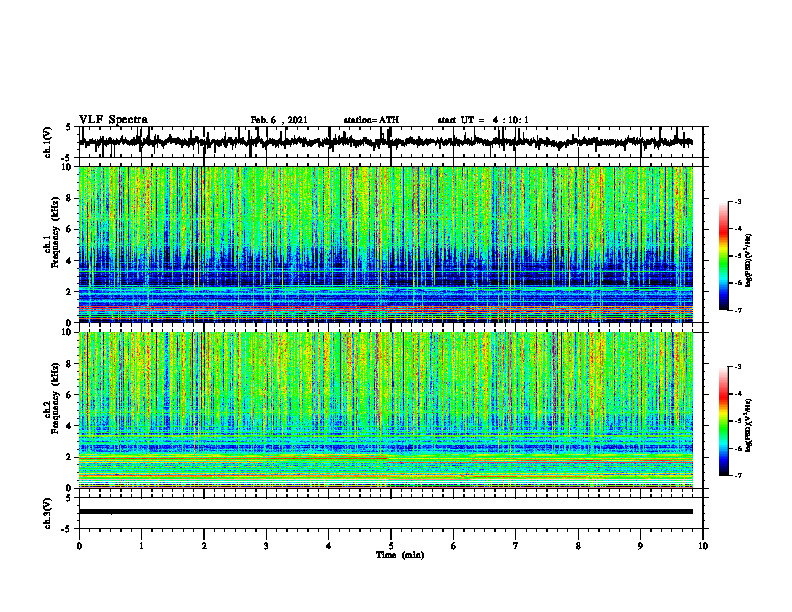
Task: Click the "6" kHz tick on ch.1 spectrogram
Action: (x=69, y=230)
